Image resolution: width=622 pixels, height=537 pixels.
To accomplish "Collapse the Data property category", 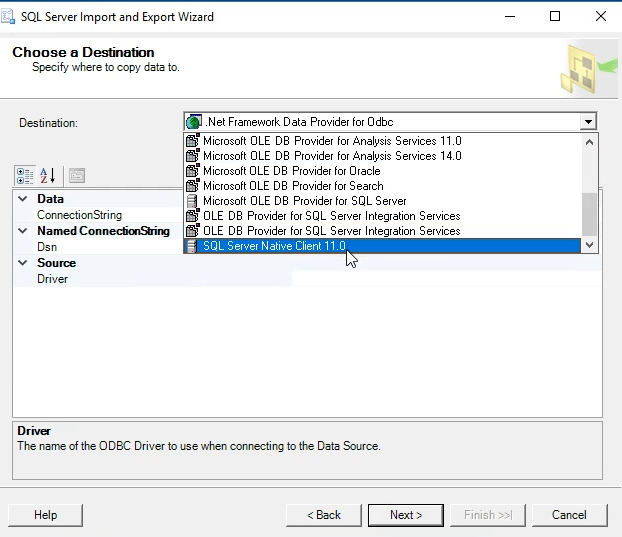I will (23, 199).
